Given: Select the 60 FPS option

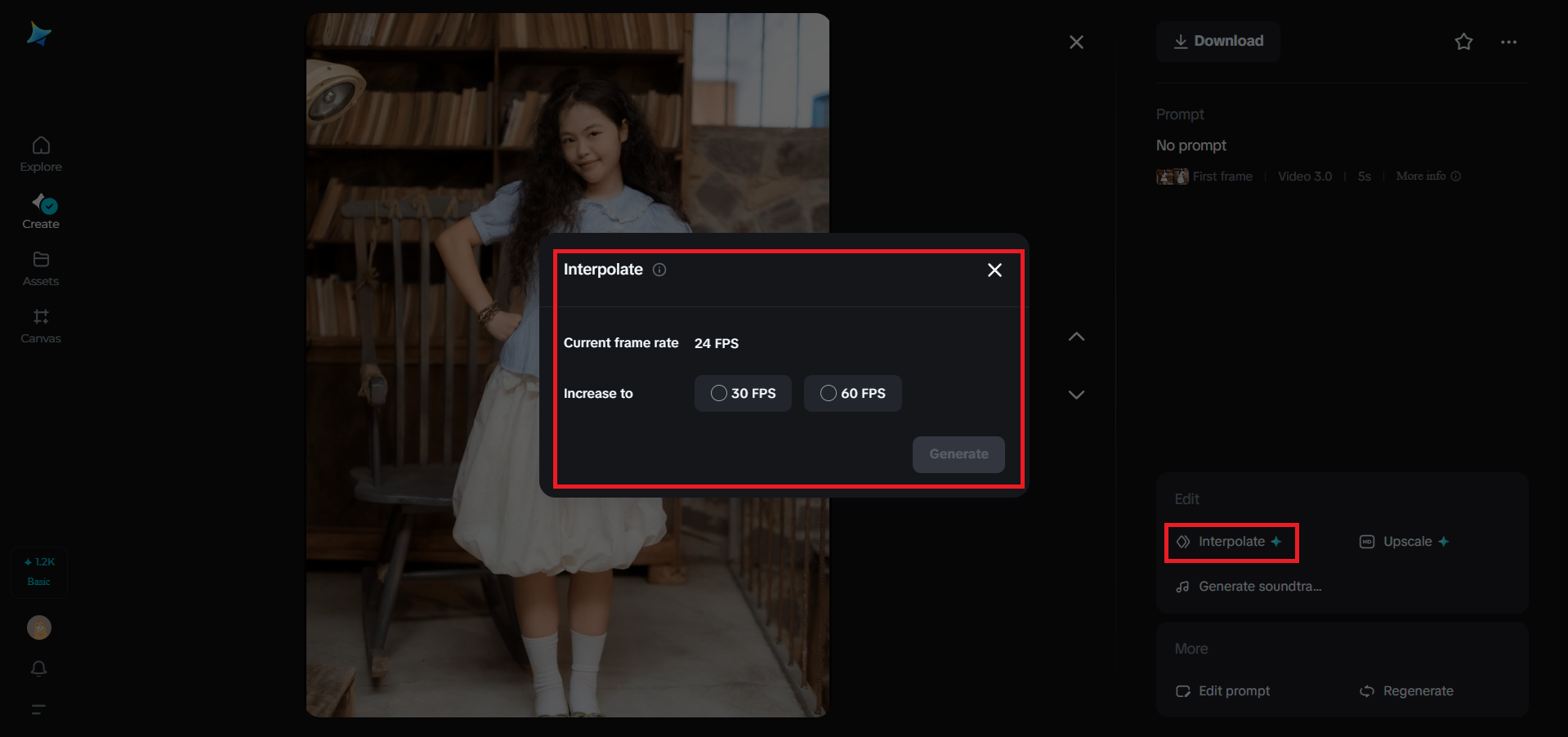Looking at the screenshot, I should pos(852,393).
